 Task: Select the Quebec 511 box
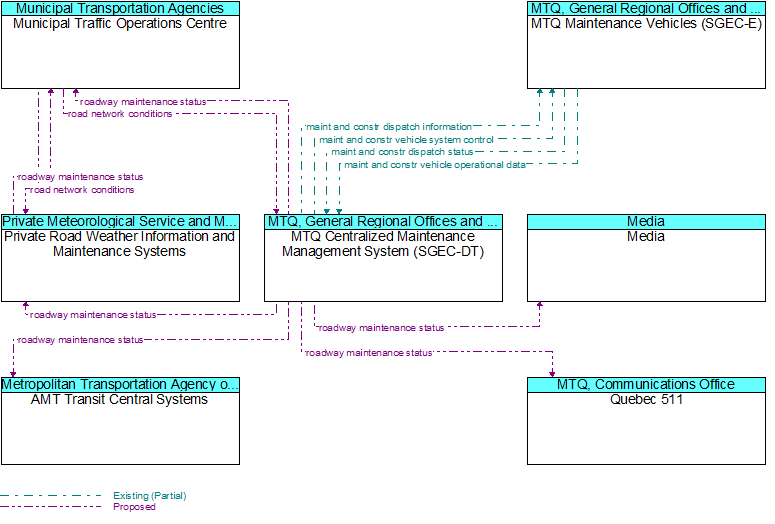coord(646,421)
